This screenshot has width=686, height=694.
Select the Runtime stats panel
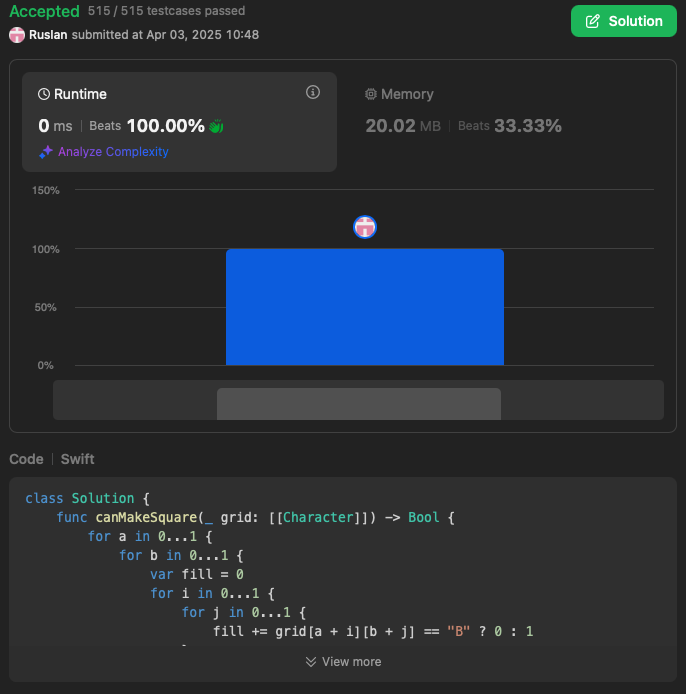pyautogui.click(x=180, y=122)
